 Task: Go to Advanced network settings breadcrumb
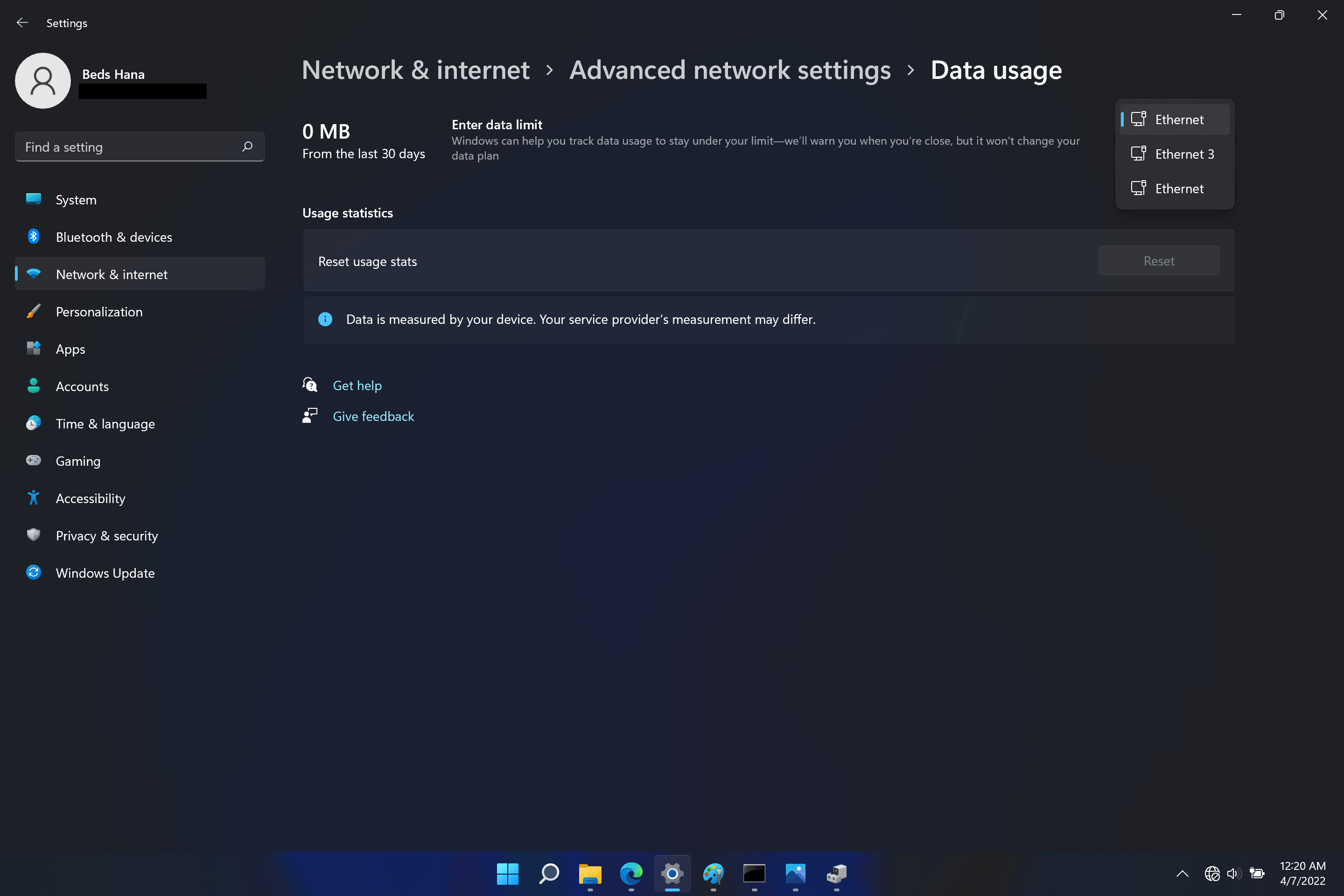(x=730, y=70)
